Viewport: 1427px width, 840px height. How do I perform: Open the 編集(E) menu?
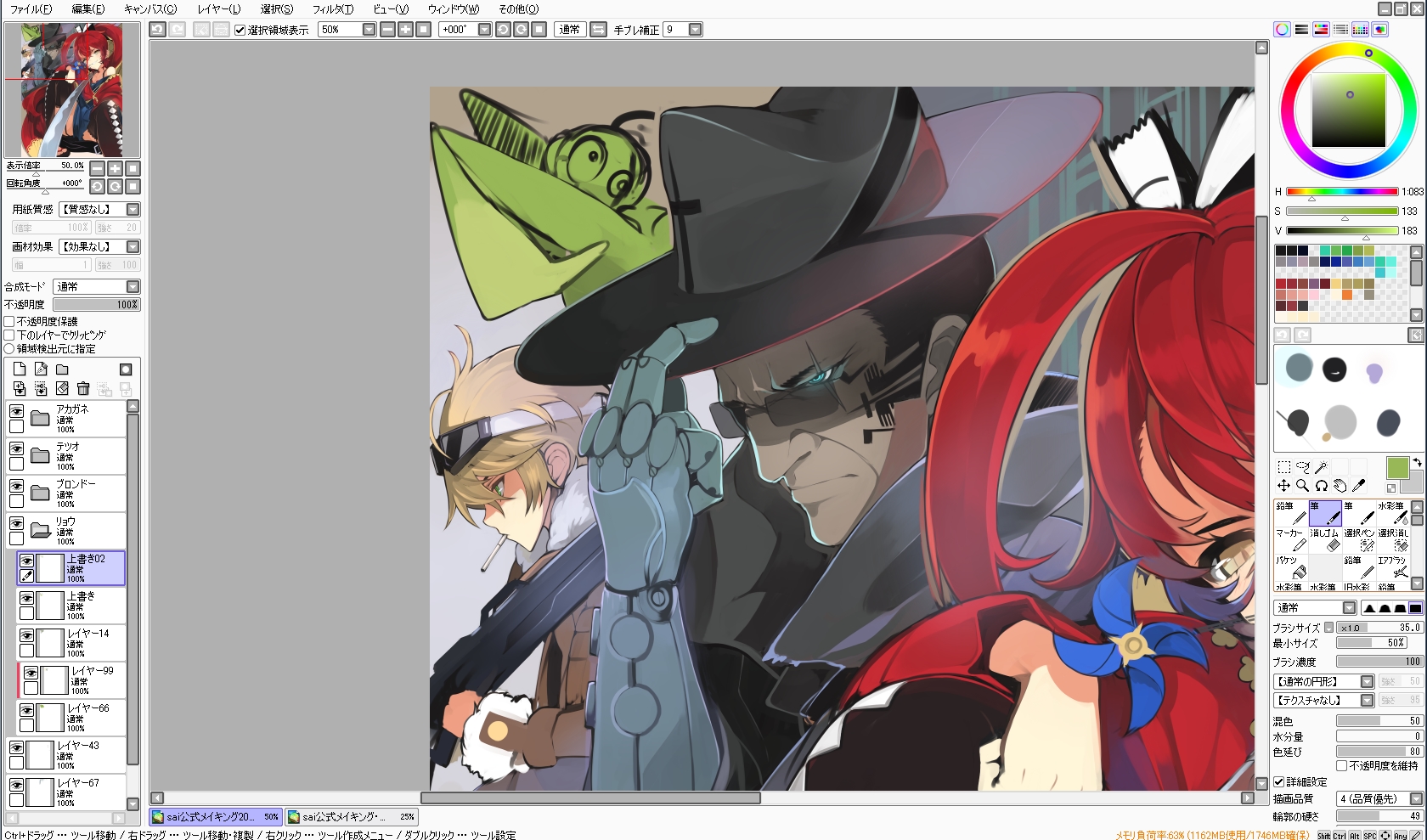coord(88,9)
